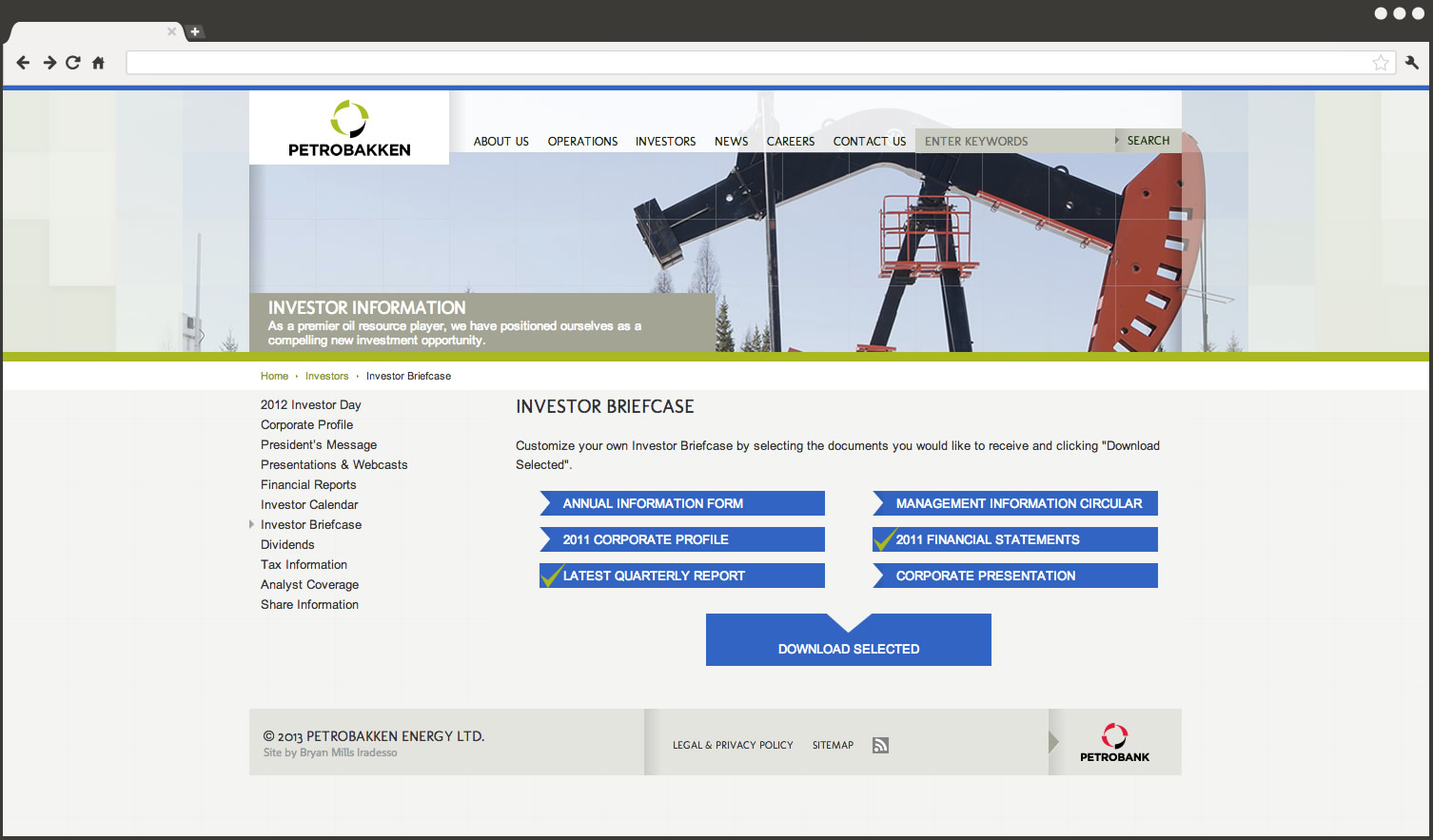
Task: Uncheck 2011 Financial Statements document
Action: (x=1014, y=539)
